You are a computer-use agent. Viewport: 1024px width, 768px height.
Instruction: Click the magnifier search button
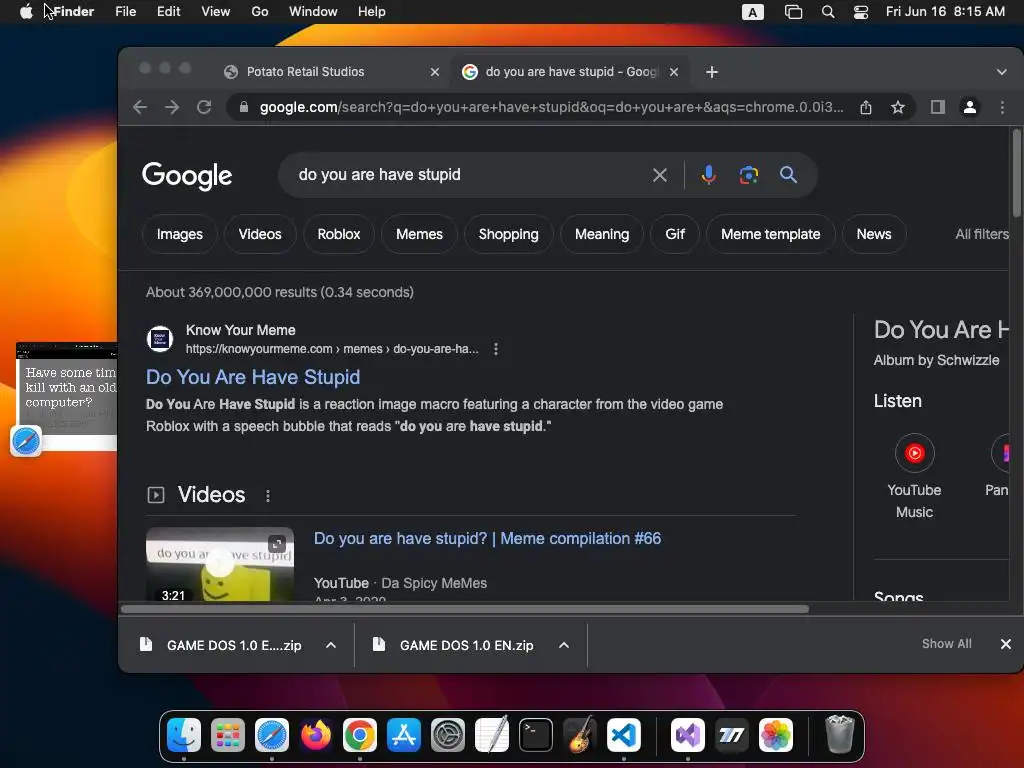pos(788,175)
